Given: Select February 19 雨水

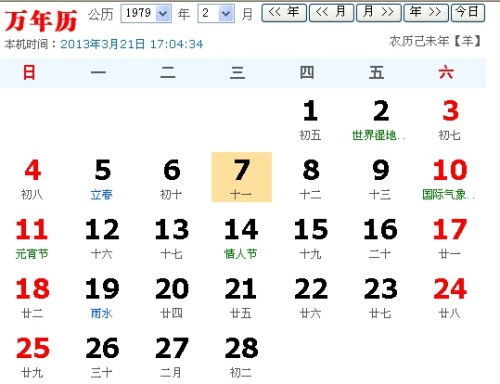Looking at the screenshot, I should pyautogui.click(x=102, y=297).
